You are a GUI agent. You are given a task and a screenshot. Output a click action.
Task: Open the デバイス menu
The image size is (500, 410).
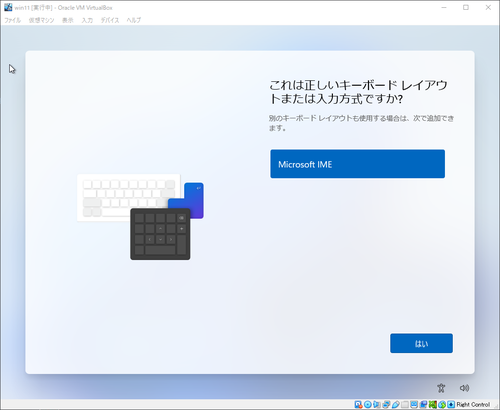pos(110,20)
